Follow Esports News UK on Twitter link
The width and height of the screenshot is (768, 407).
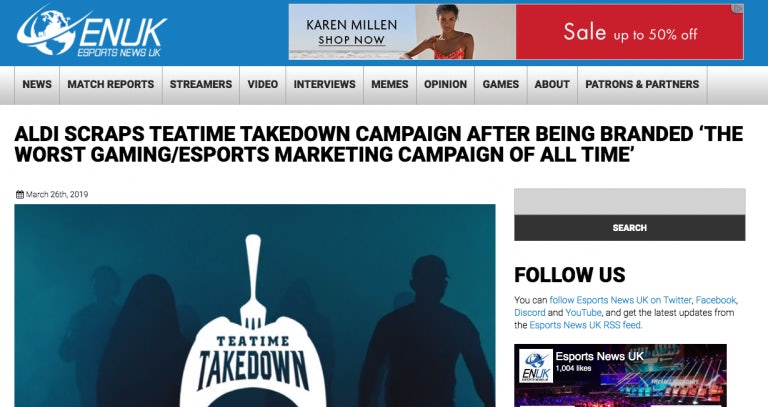pos(620,300)
